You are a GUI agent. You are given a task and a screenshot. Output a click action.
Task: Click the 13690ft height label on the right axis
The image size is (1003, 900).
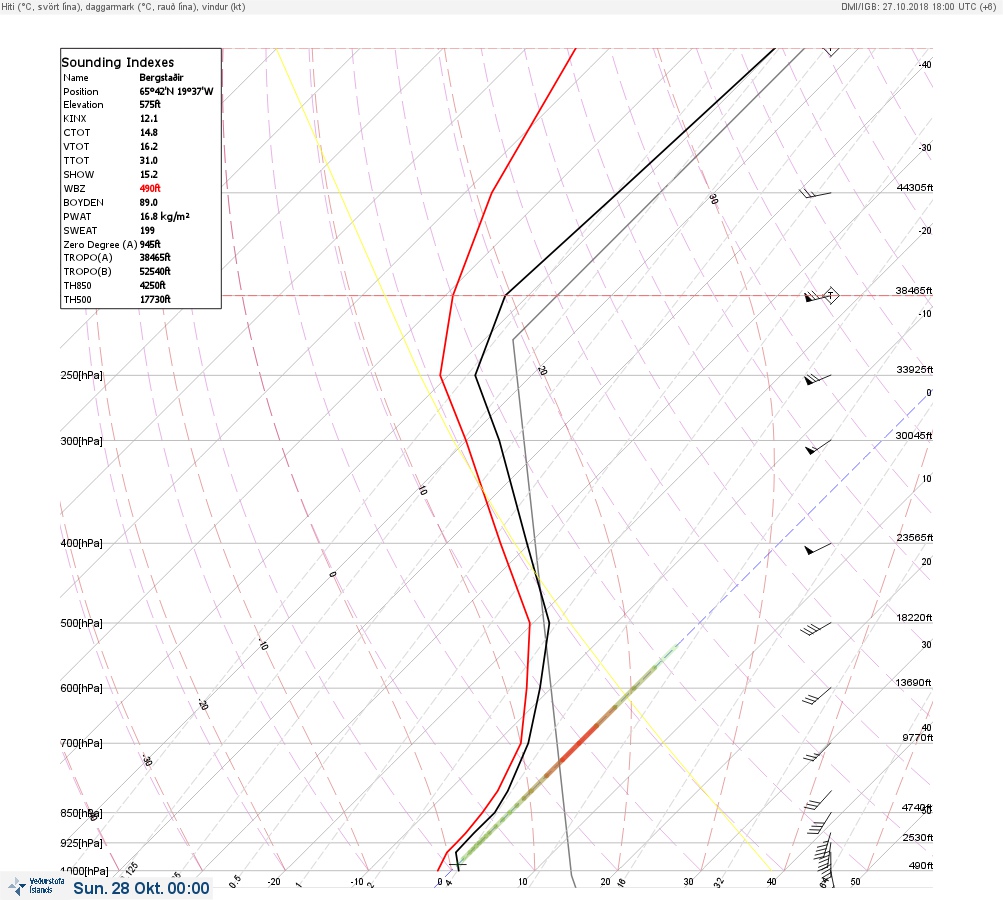913,683
